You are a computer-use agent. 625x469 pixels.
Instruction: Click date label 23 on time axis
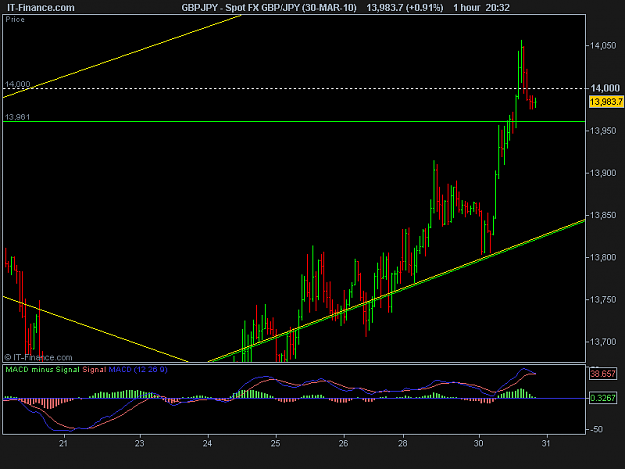139,443
